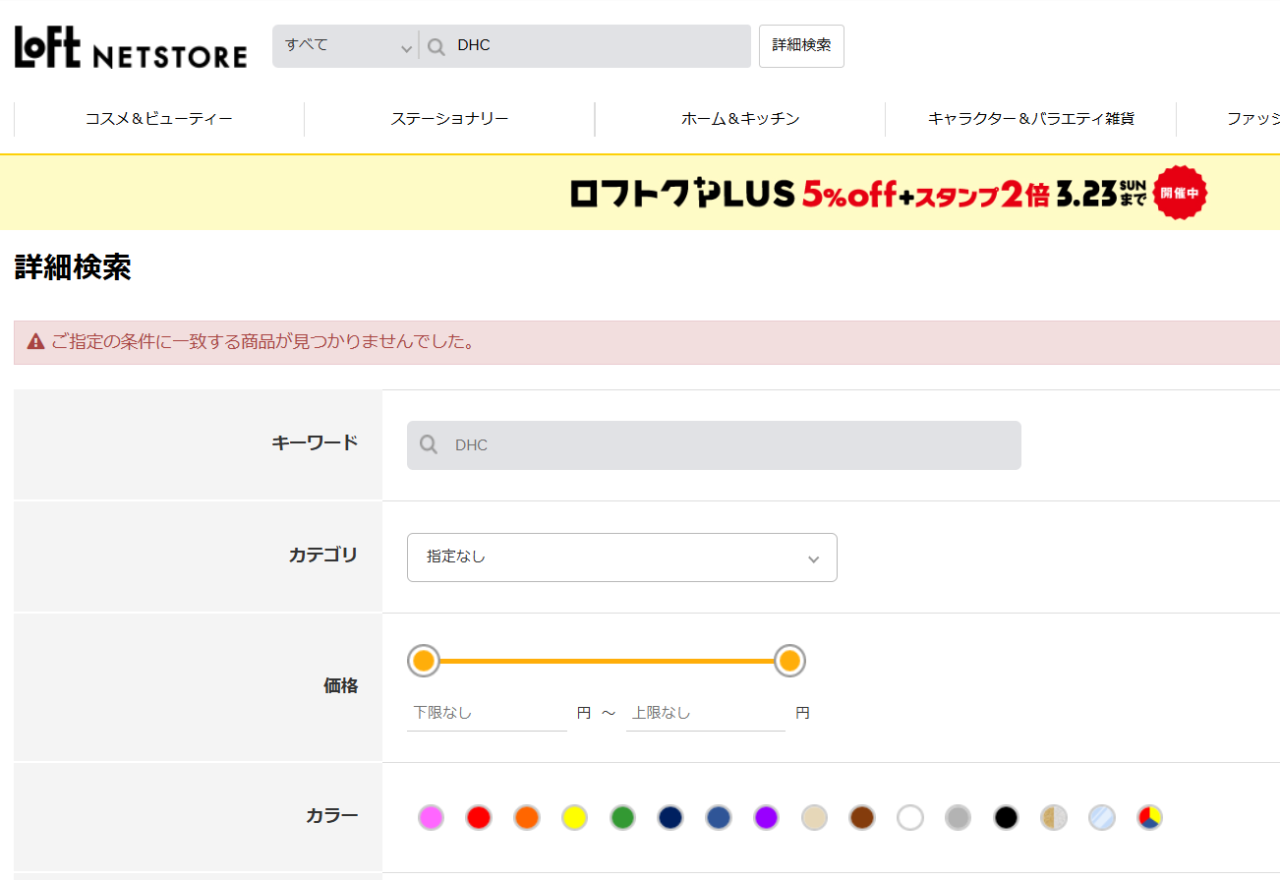This screenshot has width=1280, height=880.
Task: Select the brown color swatch
Action: 862,818
